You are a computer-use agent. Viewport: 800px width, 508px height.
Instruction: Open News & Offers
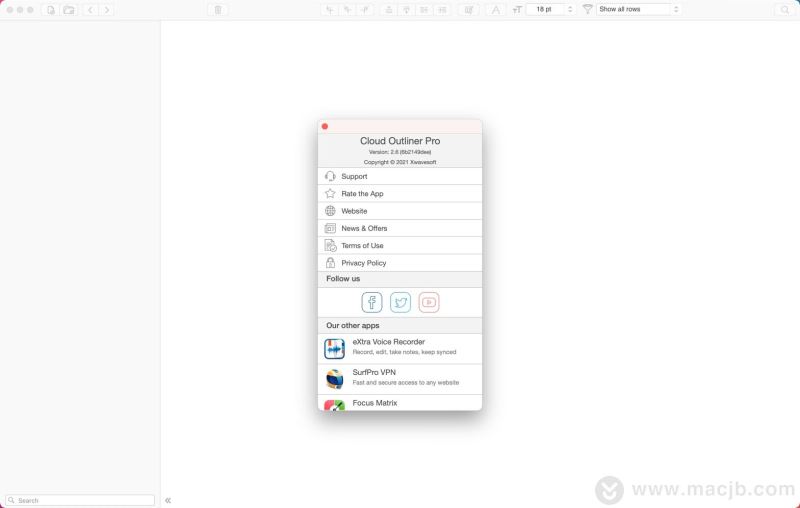point(400,228)
